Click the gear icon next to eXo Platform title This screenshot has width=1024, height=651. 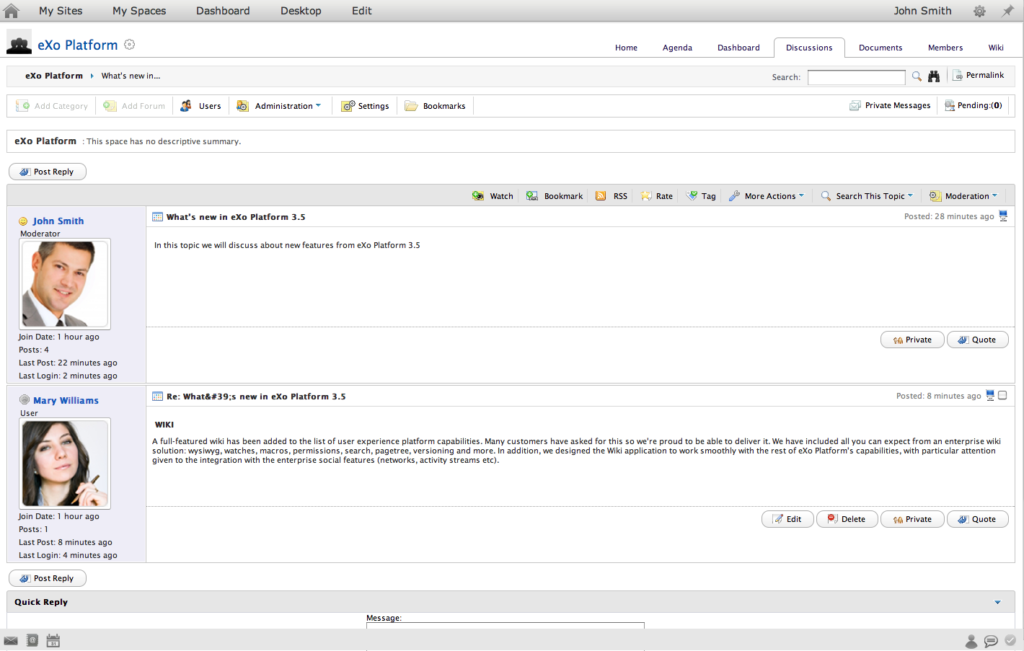point(129,44)
